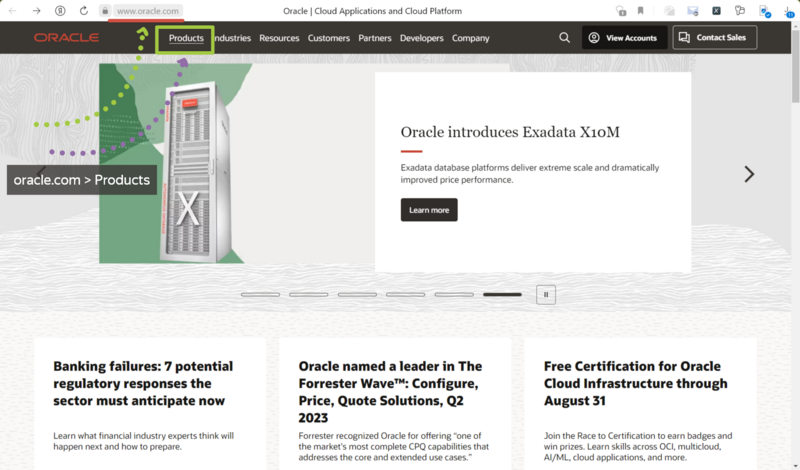Open the Company menu
Viewport: 800px width, 470px height.
(470, 38)
